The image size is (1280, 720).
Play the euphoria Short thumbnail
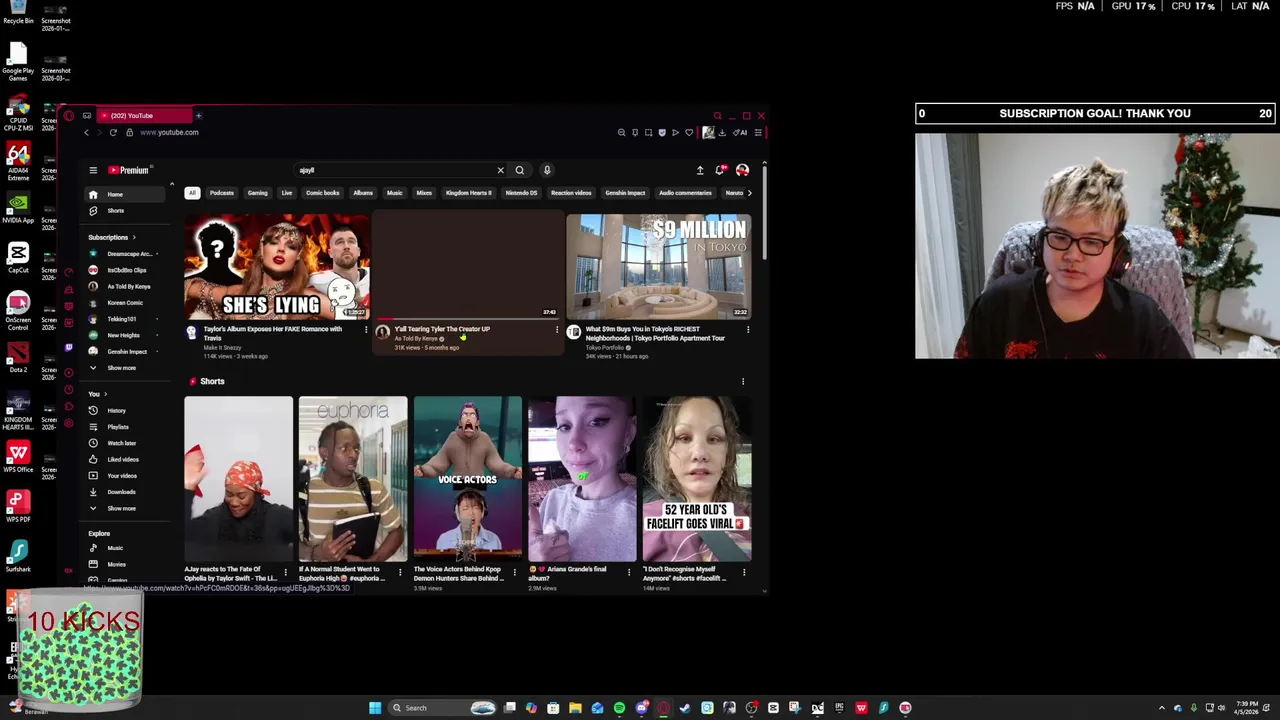(353, 479)
